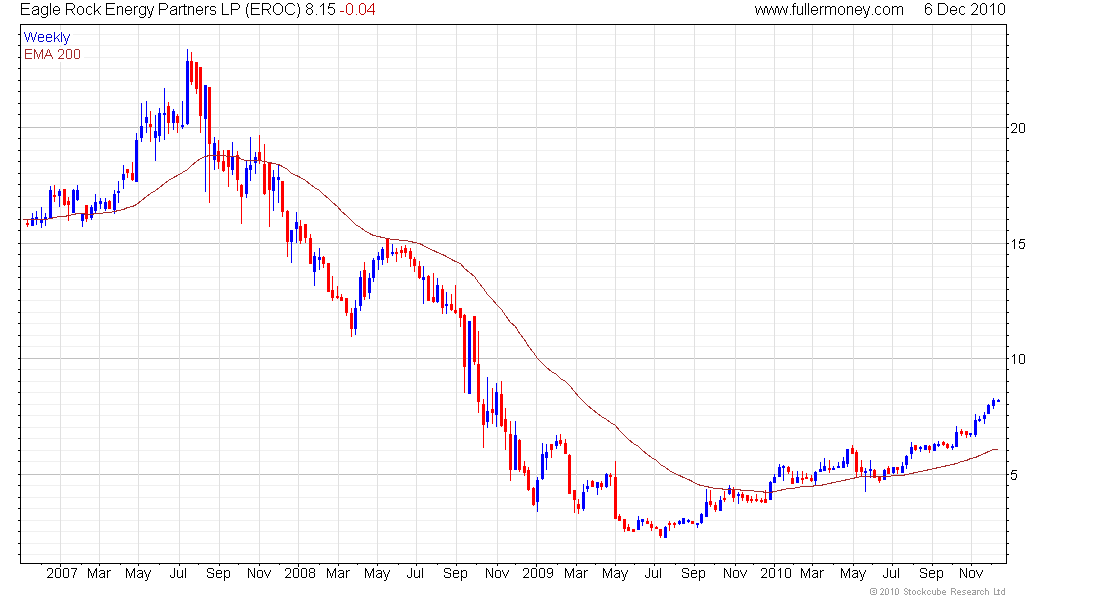Click the 6 Dec 2010 date label

tap(965, 10)
